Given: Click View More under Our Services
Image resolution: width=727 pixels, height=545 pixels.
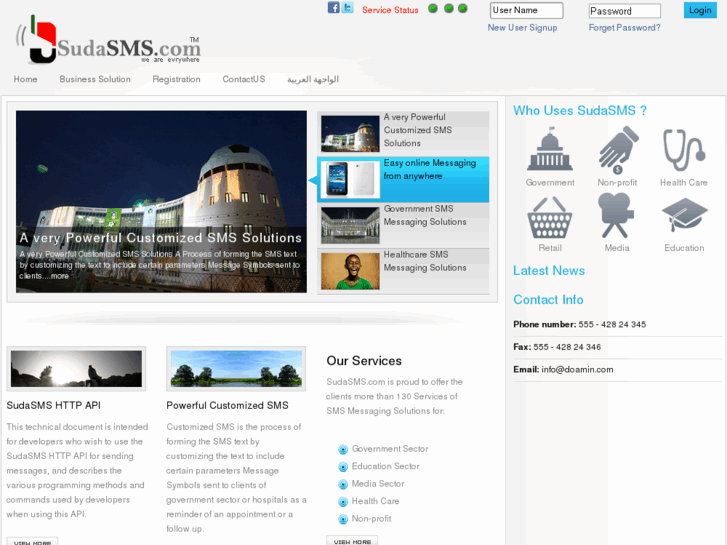Looking at the screenshot, I should 352,541.
